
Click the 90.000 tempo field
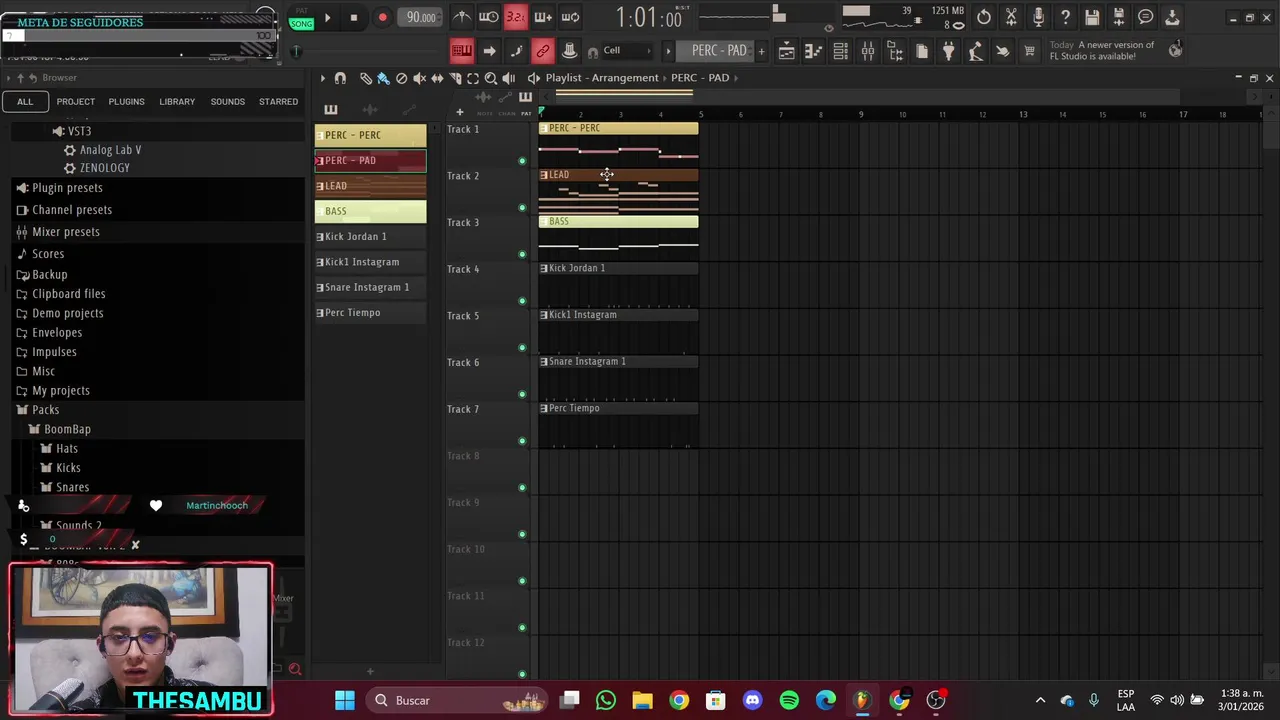[x=421, y=17]
